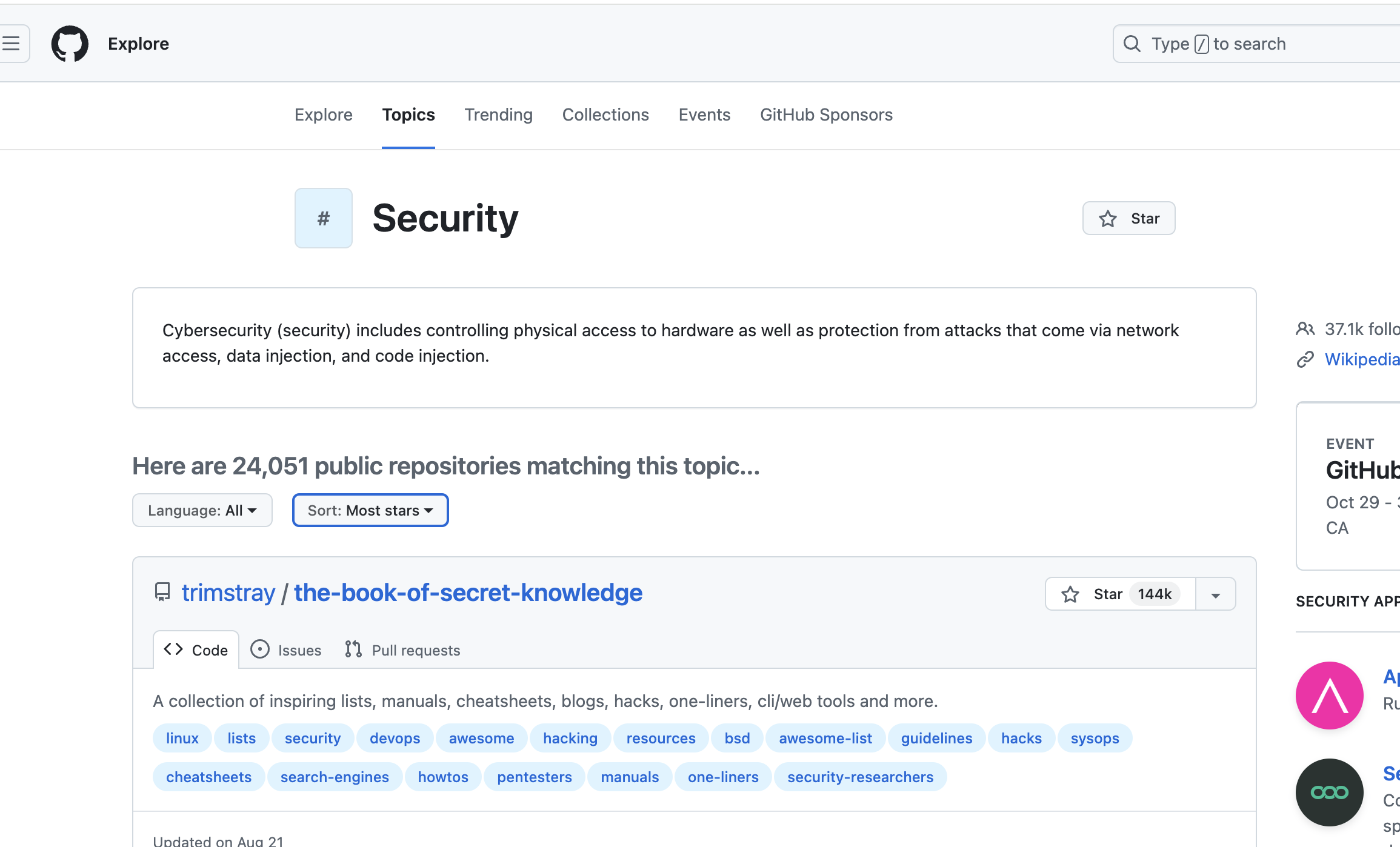Click the hacking tag label

tap(570, 738)
